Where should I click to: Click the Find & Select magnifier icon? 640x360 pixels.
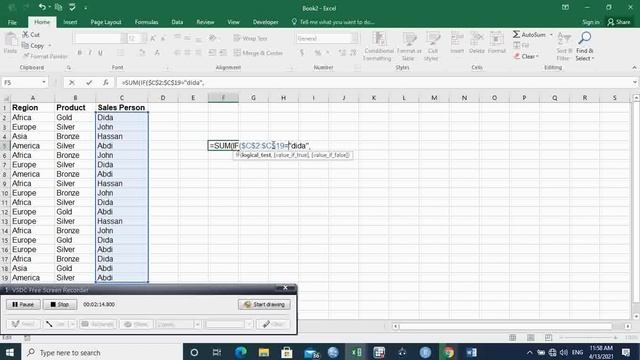584,39
